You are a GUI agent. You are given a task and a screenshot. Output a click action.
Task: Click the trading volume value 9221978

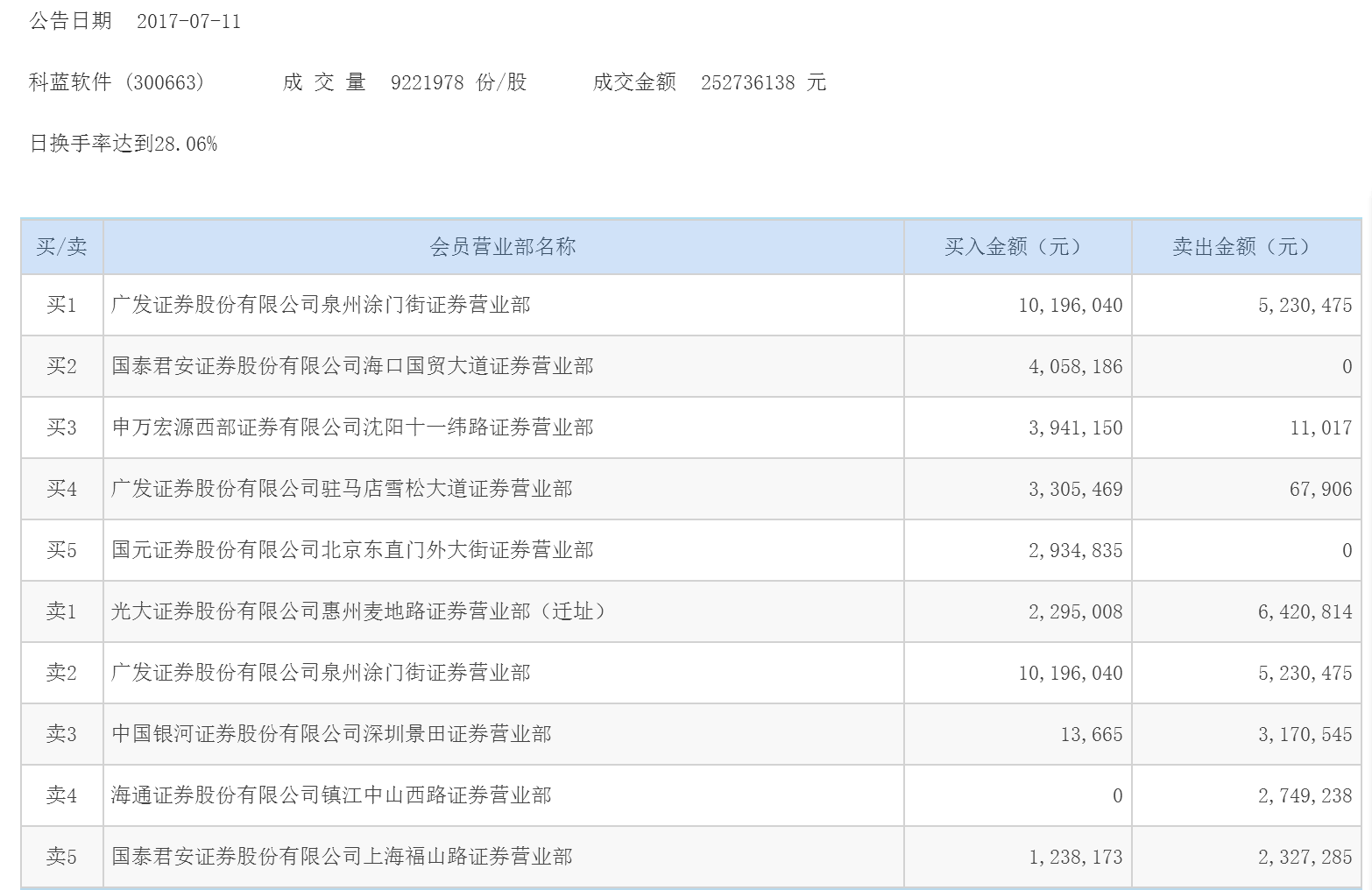427,82
